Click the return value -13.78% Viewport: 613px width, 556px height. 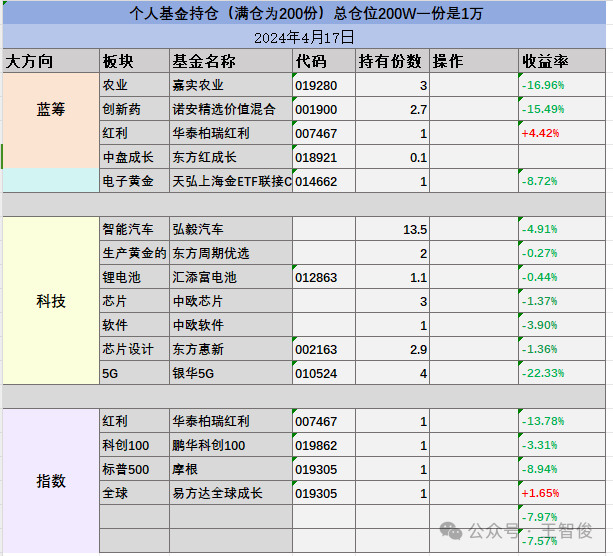pos(562,421)
